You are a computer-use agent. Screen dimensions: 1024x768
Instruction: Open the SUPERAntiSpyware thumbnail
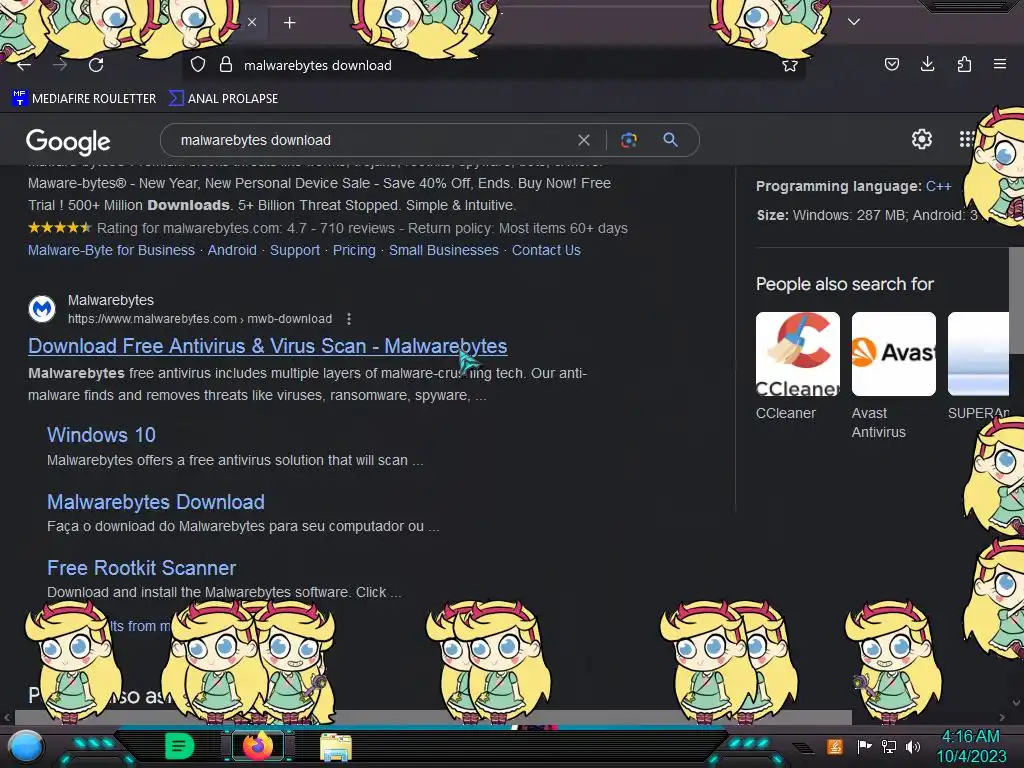tap(978, 354)
